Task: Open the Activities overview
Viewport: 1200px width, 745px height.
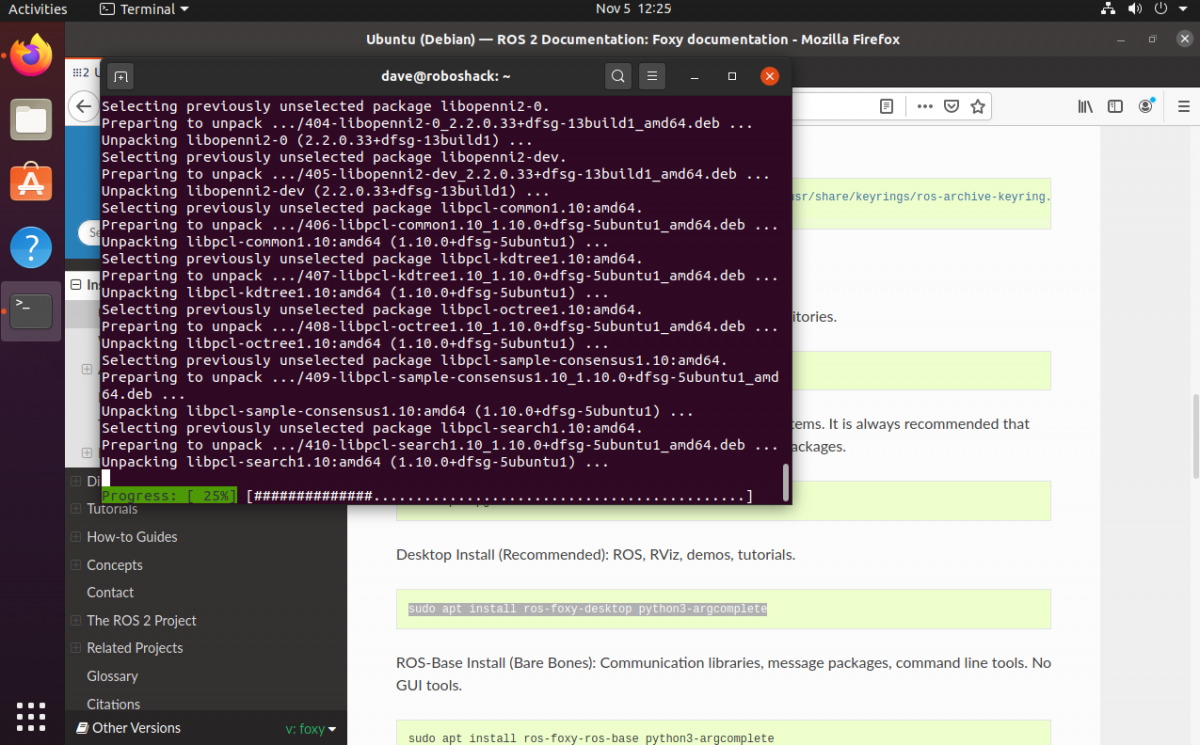Action: tap(38, 9)
